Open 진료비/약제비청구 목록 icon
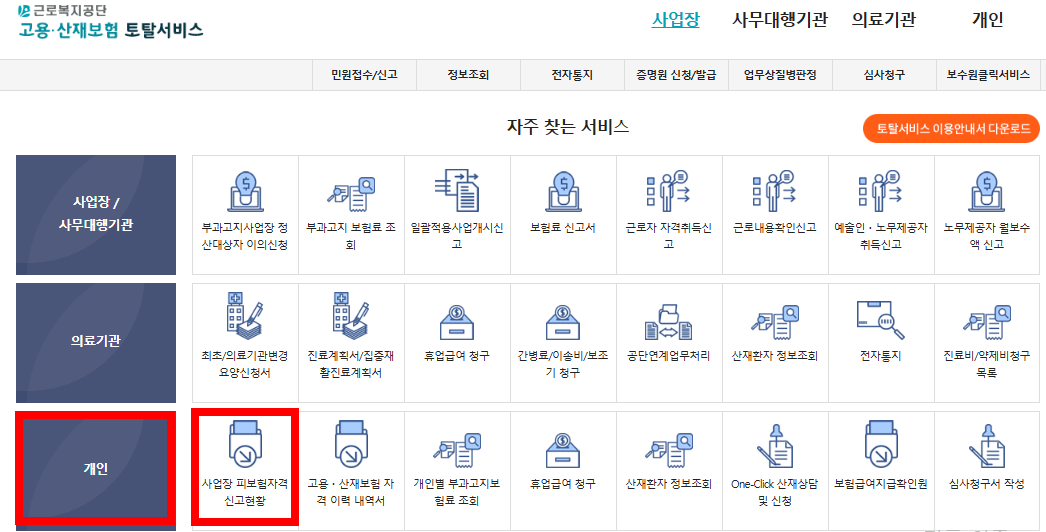Screen dimensions: 1046x532 pos(987,322)
